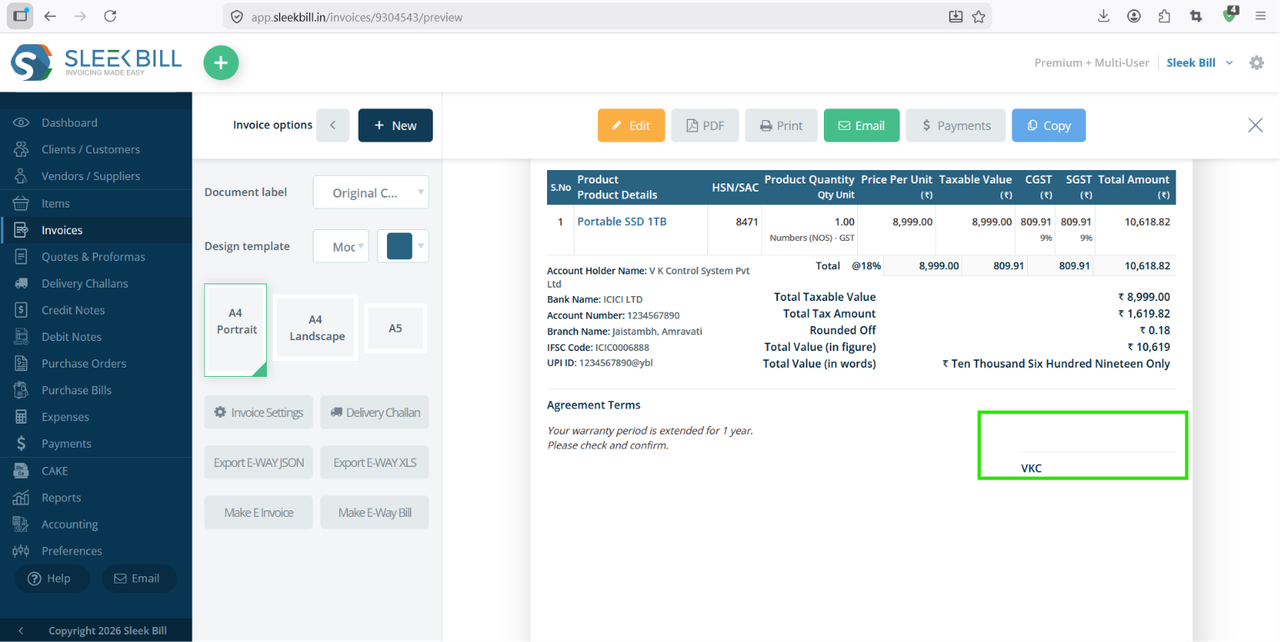This screenshot has height=642, width=1280.
Task: Open browser downloads icon
Action: (1103, 16)
